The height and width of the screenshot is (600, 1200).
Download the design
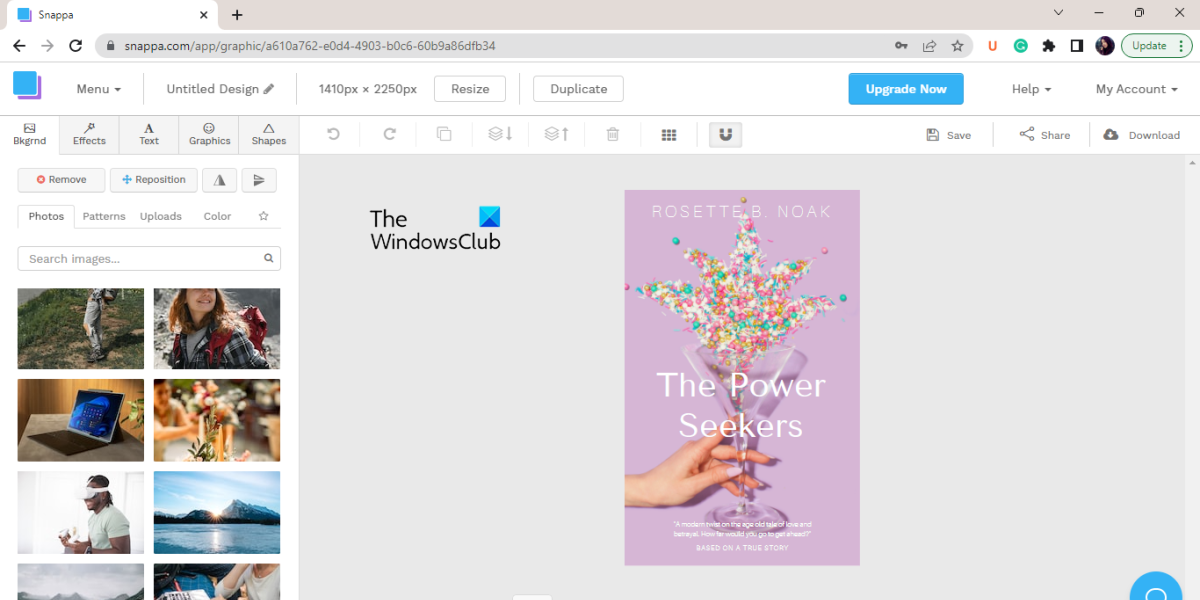tap(1142, 135)
